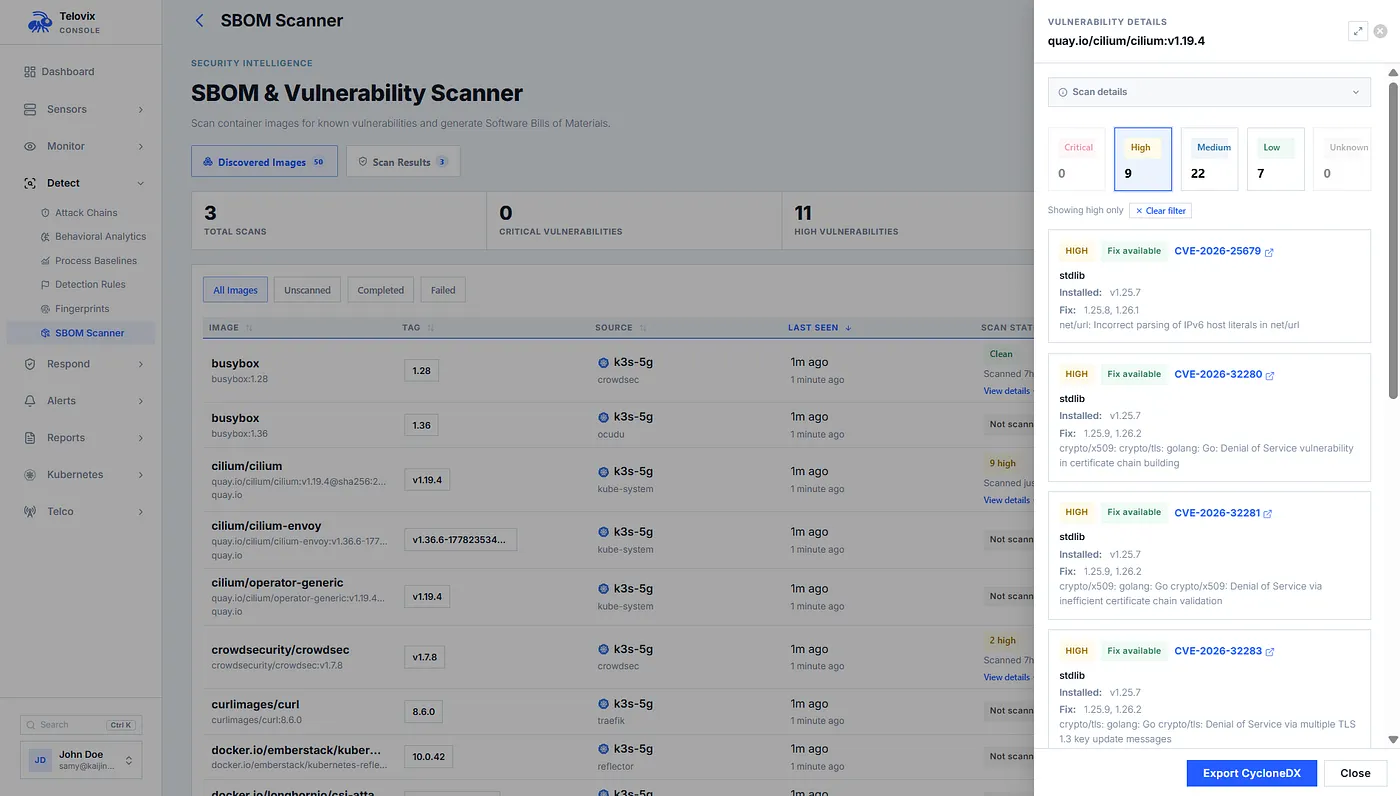Click the vulnerability panel vertical scrollbar
This screenshot has height=796, width=1400.
click(x=1393, y=240)
